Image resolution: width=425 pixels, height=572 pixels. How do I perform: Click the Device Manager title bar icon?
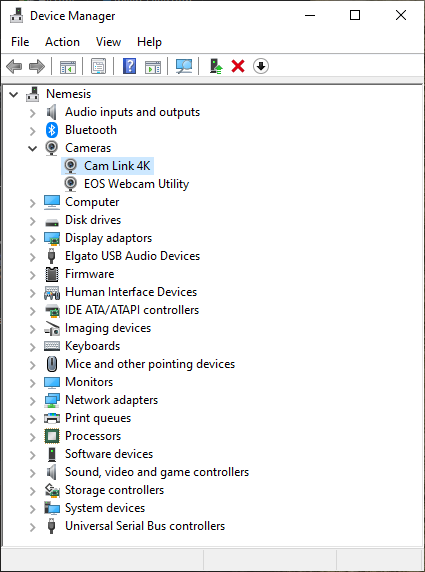pyautogui.click(x=17, y=16)
